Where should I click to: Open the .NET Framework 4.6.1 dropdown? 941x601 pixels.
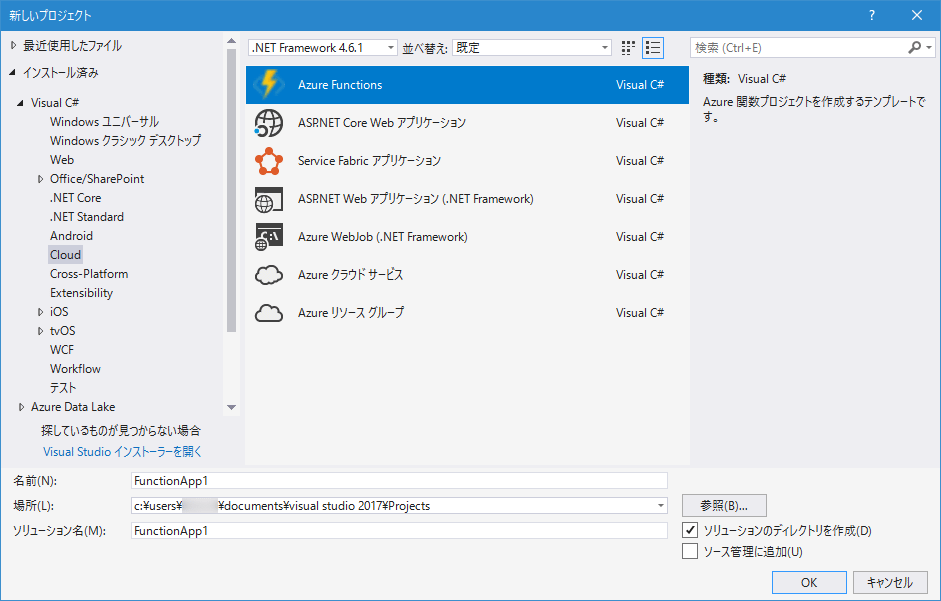[393, 47]
